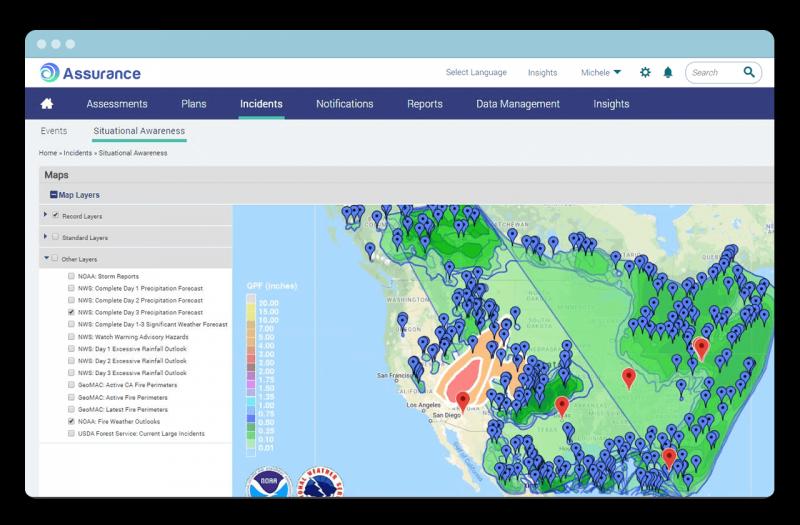The width and height of the screenshot is (800, 525).
Task: Switch to the Events tab
Action: point(54,131)
